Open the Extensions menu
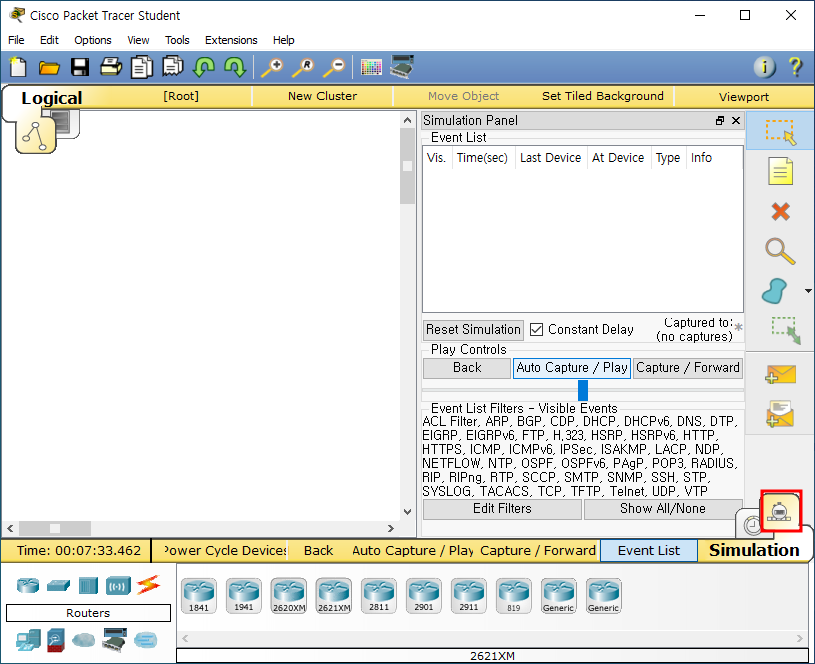Viewport: 815px width, 664px height. (x=231, y=40)
